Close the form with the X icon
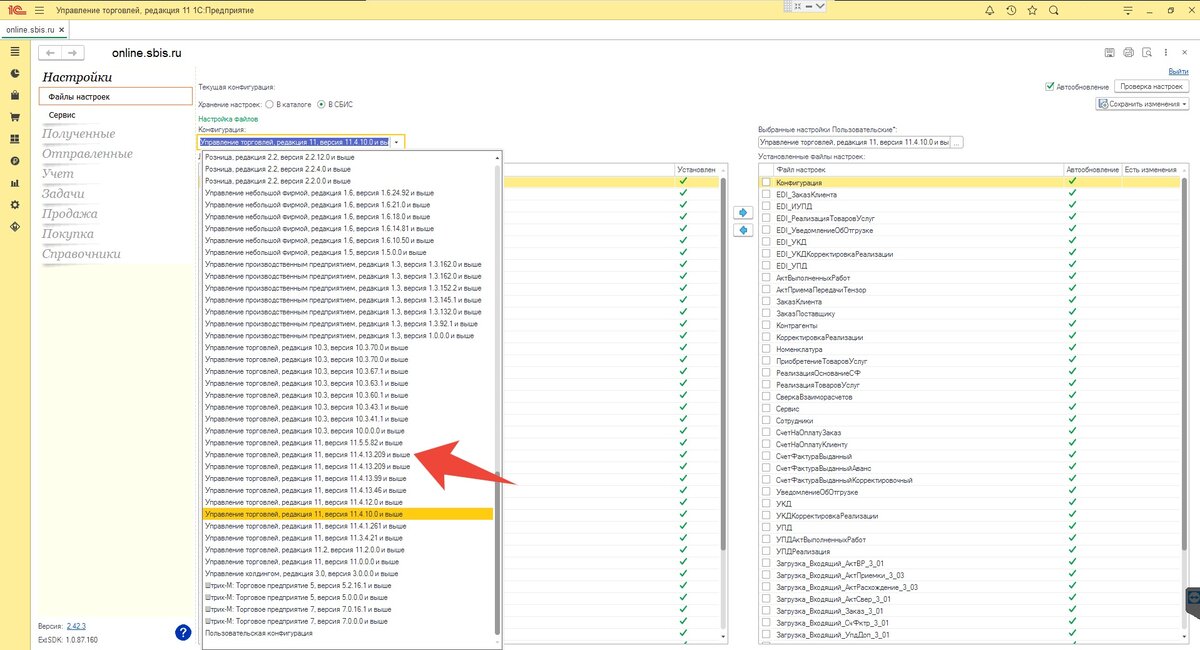This screenshot has width=1200, height=650. click(x=1184, y=52)
